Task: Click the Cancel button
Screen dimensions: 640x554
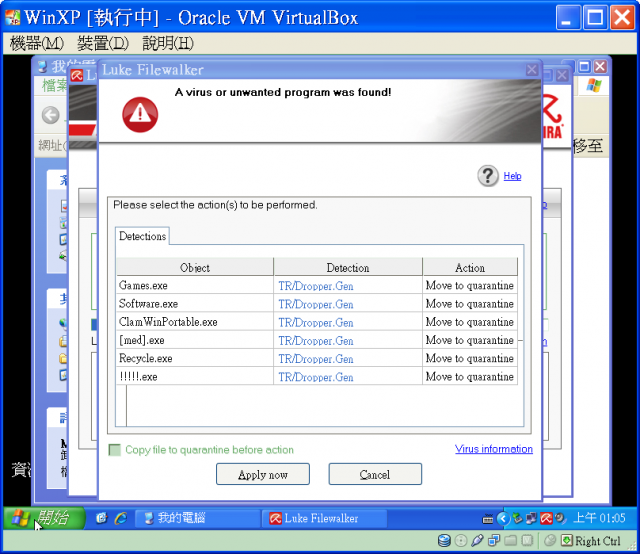Action: 375,474
